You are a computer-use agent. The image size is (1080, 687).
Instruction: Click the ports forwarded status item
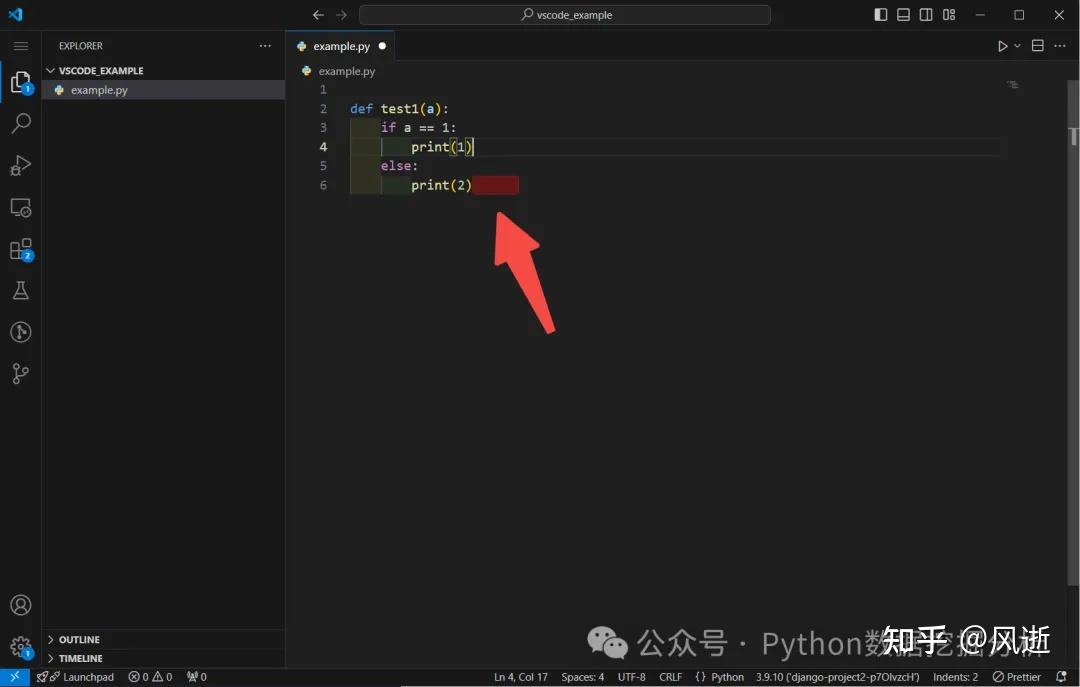coord(196,677)
